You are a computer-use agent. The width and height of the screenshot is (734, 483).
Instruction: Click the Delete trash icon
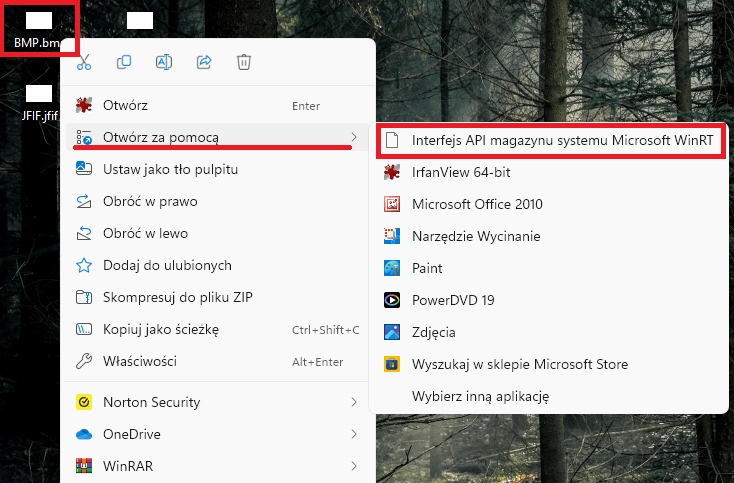[244, 62]
